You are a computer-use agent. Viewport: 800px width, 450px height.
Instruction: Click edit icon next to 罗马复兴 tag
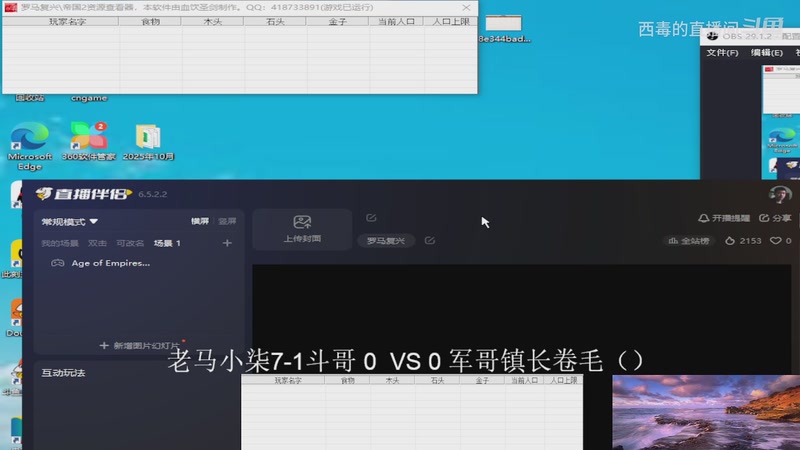[430, 241]
